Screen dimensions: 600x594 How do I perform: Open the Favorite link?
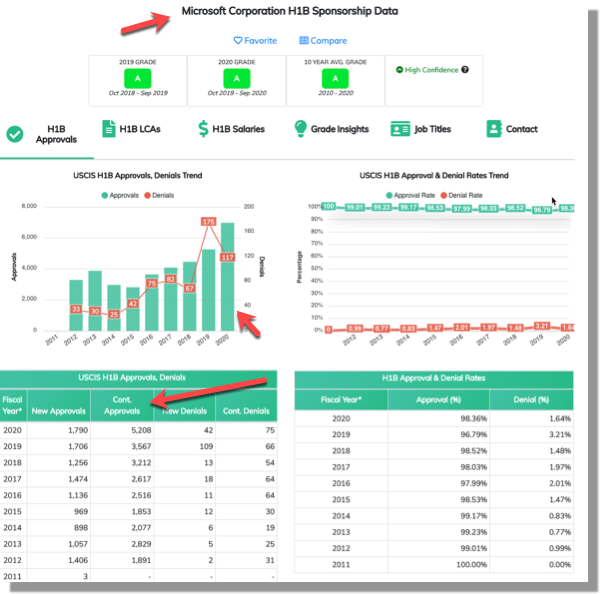tap(255, 41)
